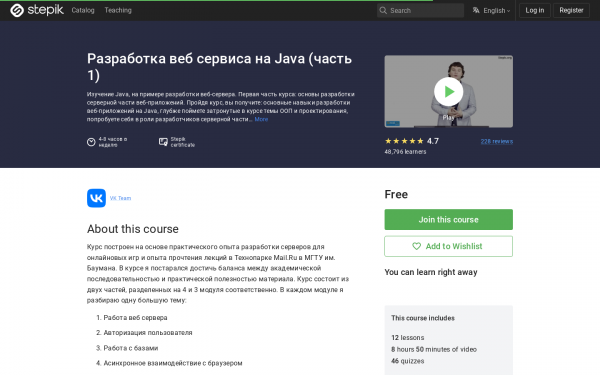The height and width of the screenshot is (375, 600).
Task: Click Add to Wishlist button
Action: coord(448,246)
